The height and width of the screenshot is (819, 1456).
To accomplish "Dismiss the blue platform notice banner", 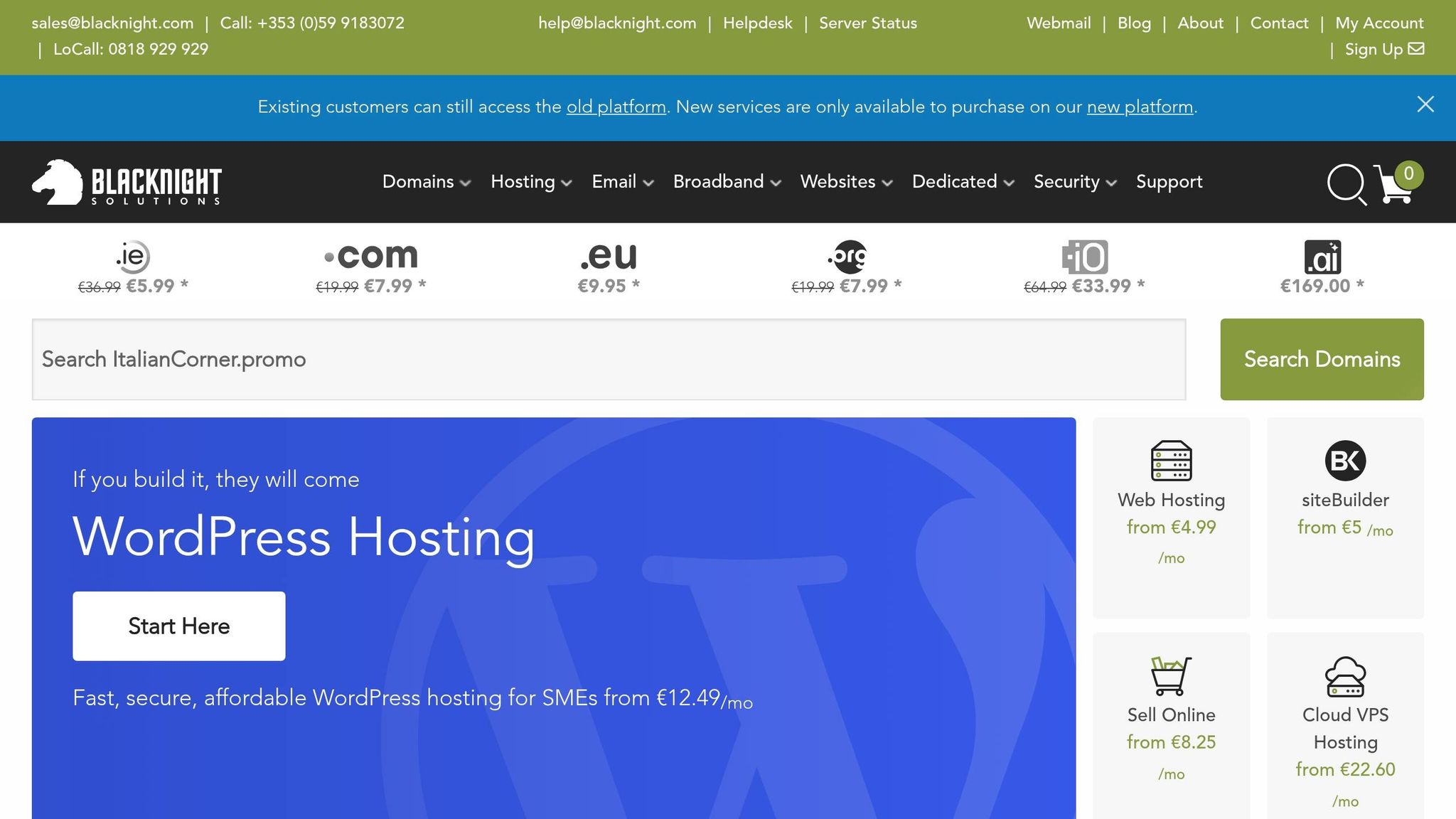I will pyautogui.click(x=1425, y=105).
